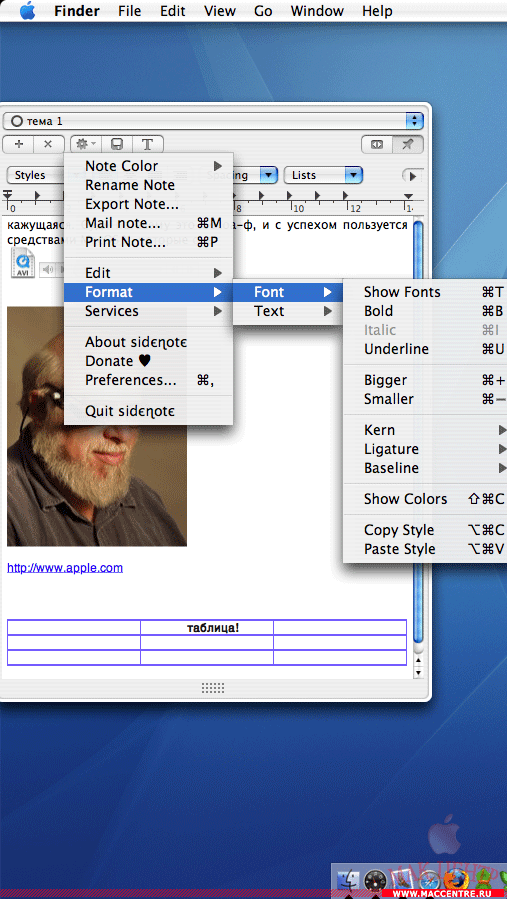Choose Show Colors
Viewport: 507px width, 899px height.
(425, 499)
